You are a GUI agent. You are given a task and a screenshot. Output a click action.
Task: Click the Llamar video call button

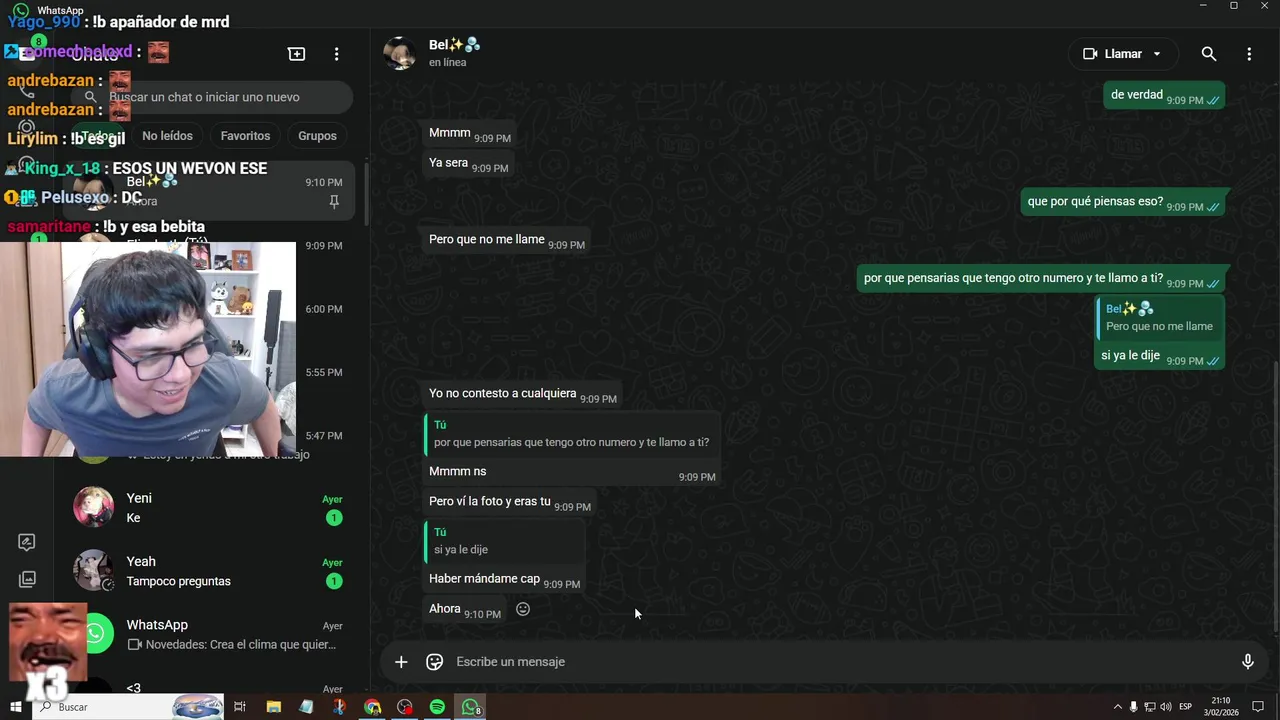[1112, 54]
